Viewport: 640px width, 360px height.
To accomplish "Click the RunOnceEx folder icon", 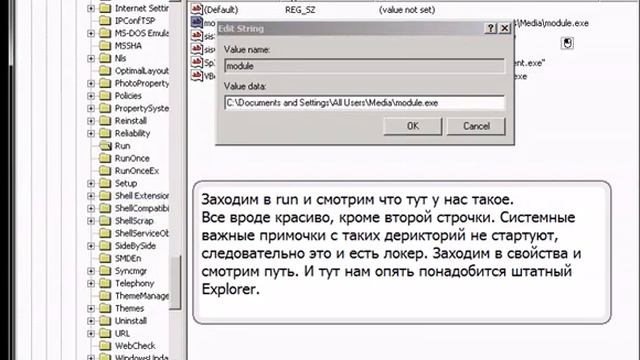I will (105, 170).
